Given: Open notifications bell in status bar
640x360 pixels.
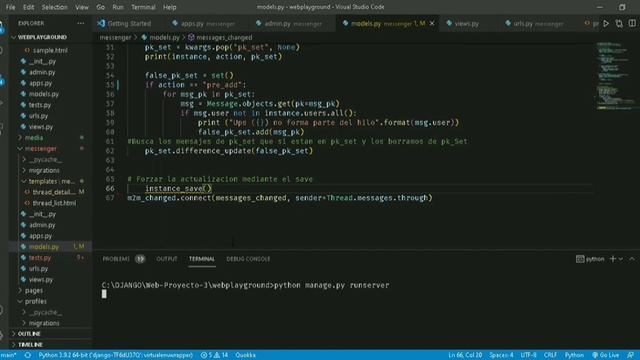Looking at the screenshot, I should [x=631, y=355].
